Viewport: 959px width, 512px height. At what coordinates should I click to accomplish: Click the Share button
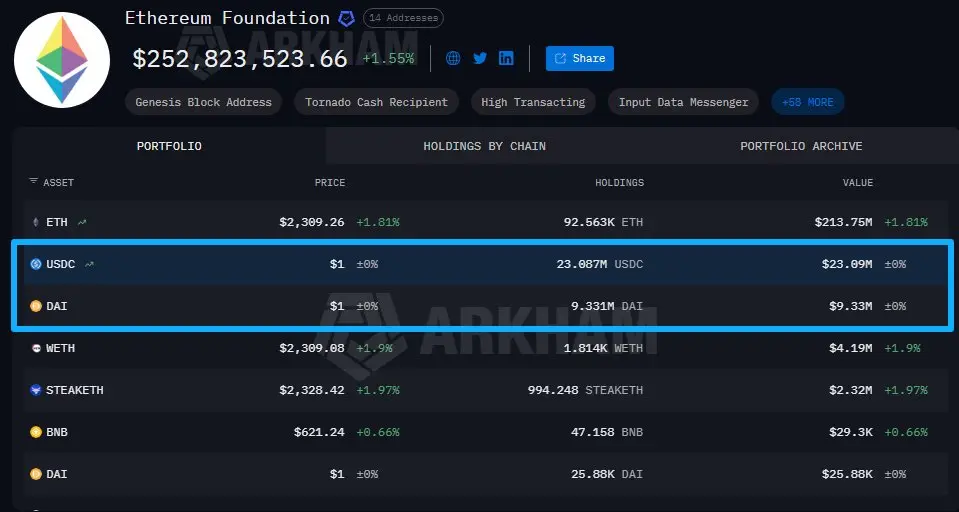click(x=580, y=58)
